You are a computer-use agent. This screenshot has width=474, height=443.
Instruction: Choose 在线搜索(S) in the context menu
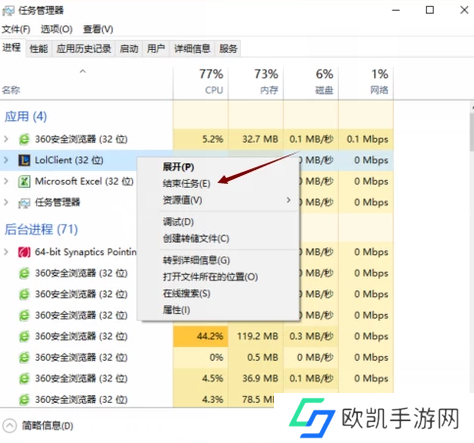pos(218,293)
